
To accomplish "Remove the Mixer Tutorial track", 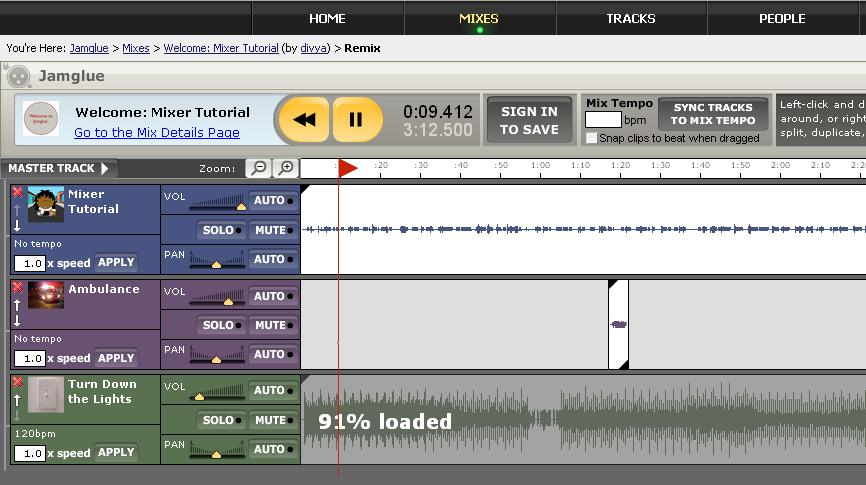I will 18,192.
